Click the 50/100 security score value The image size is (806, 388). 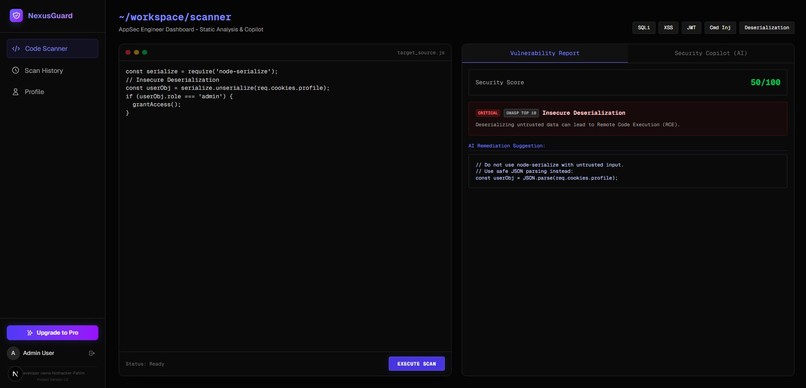click(765, 82)
